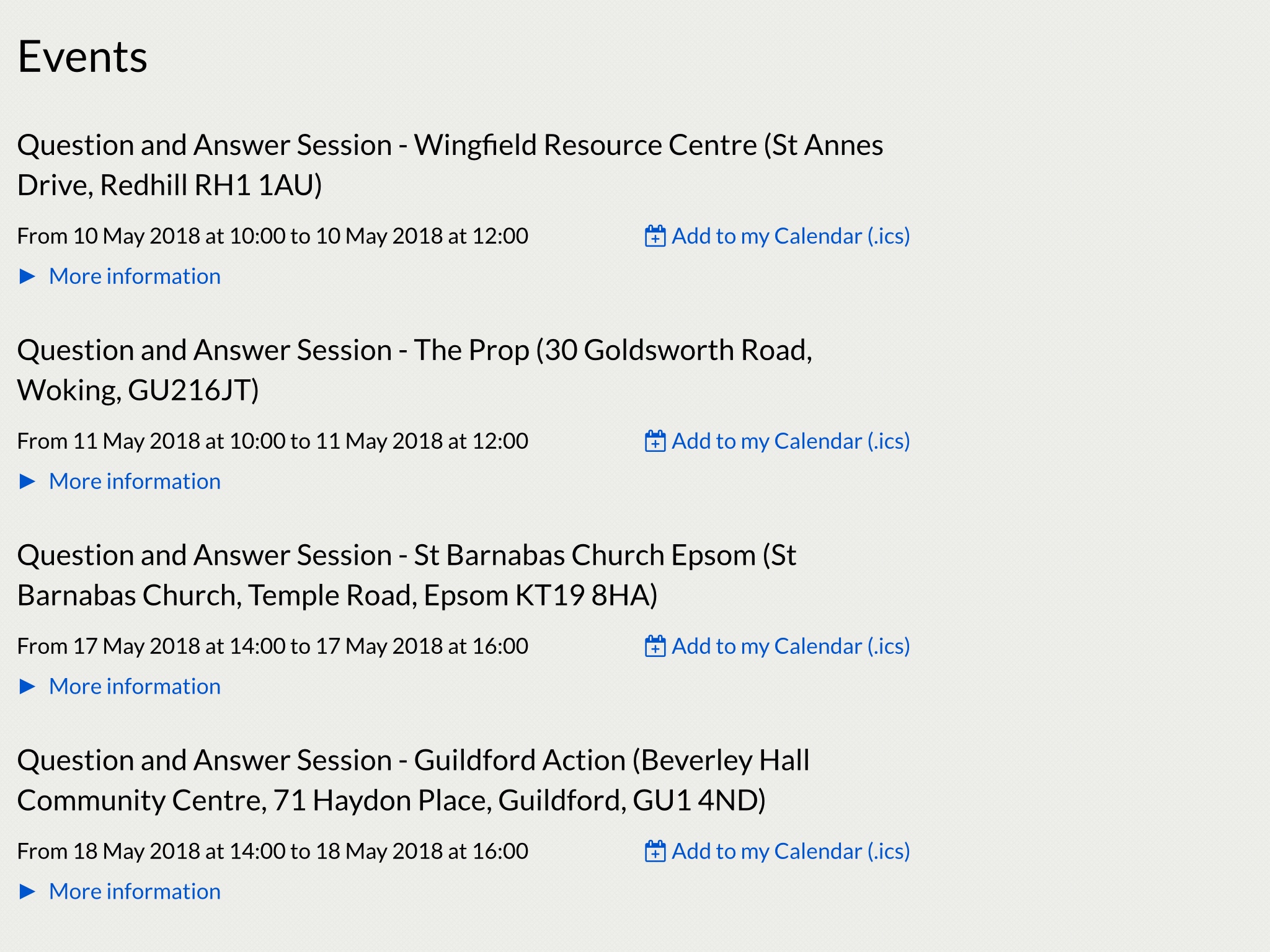Click the "Events" page heading

[x=82, y=57]
